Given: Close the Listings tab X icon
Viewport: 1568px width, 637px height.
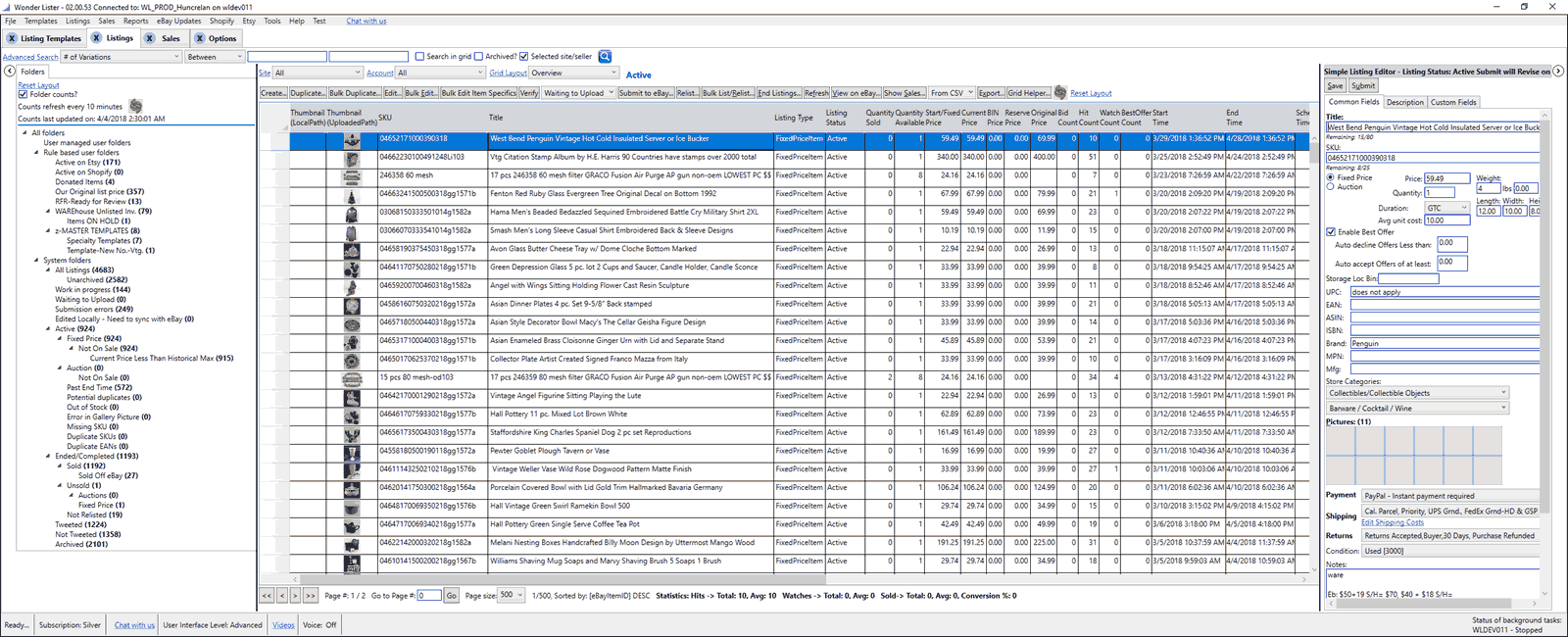Looking at the screenshot, I should [x=97, y=38].
